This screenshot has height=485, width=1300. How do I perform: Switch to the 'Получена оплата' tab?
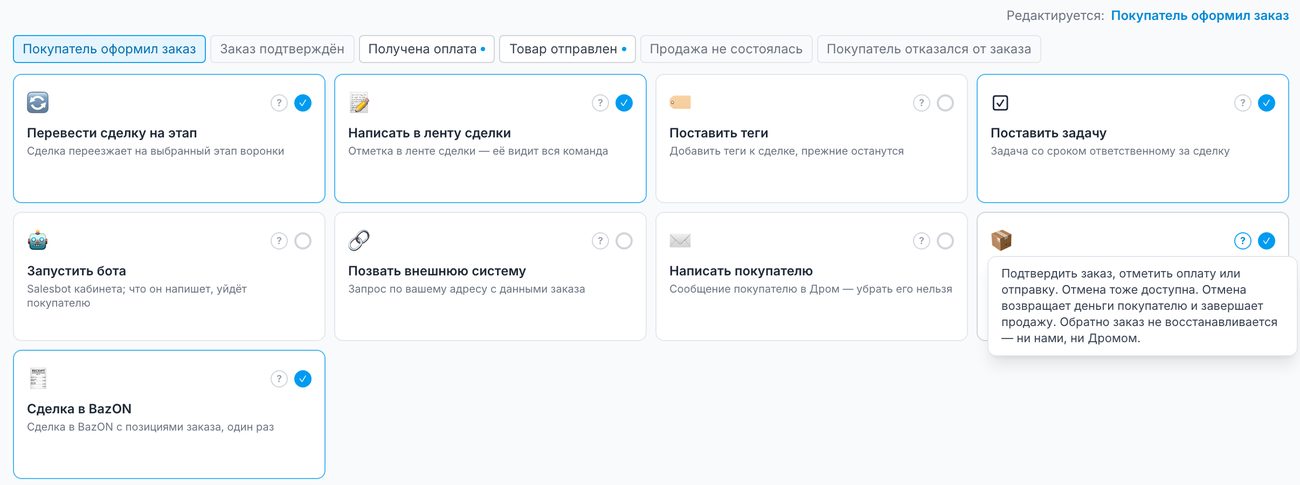coord(427,49)
